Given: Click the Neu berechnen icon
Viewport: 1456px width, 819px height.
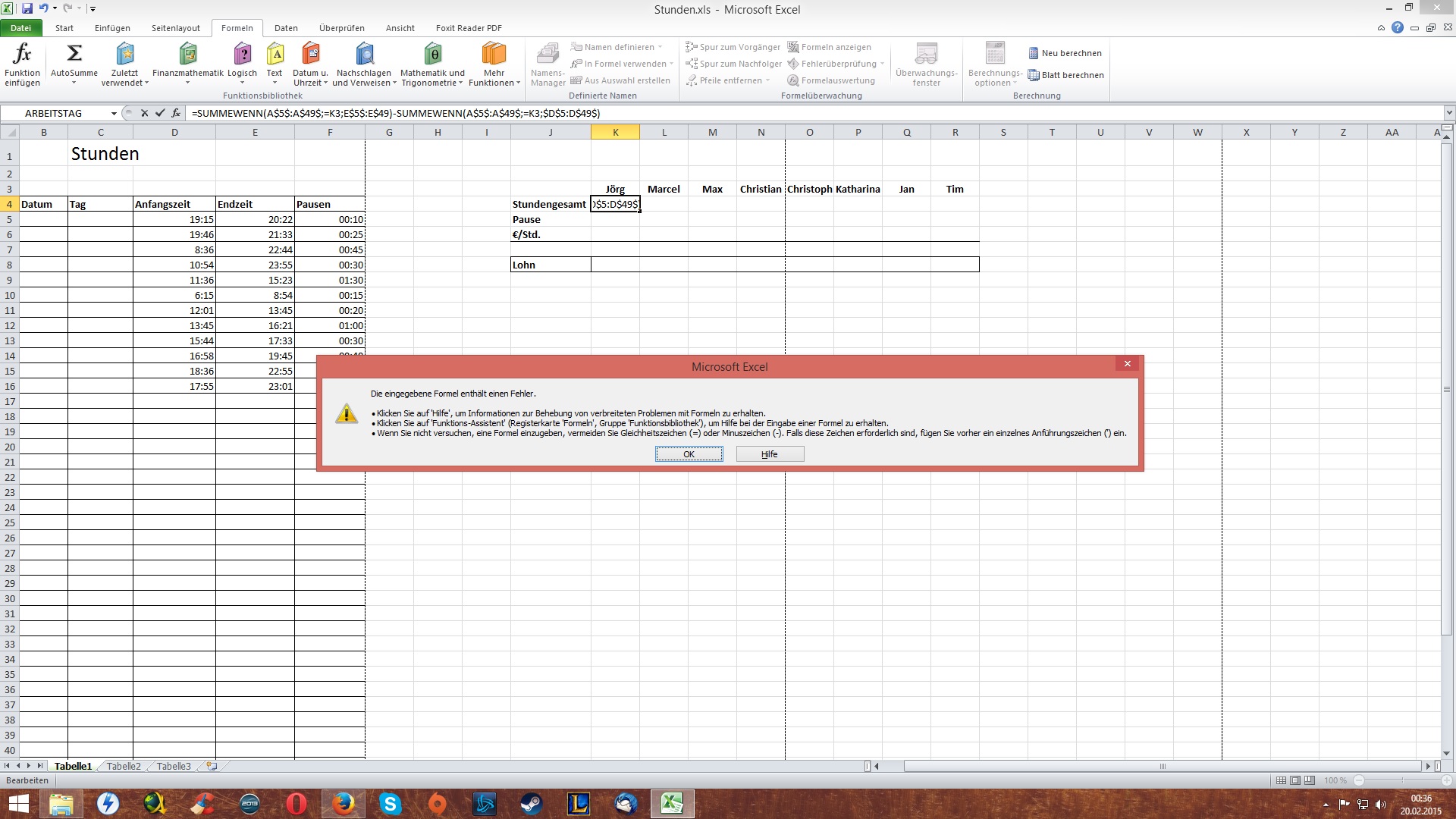Looking at the screenshot, I should coord(1033,53).
